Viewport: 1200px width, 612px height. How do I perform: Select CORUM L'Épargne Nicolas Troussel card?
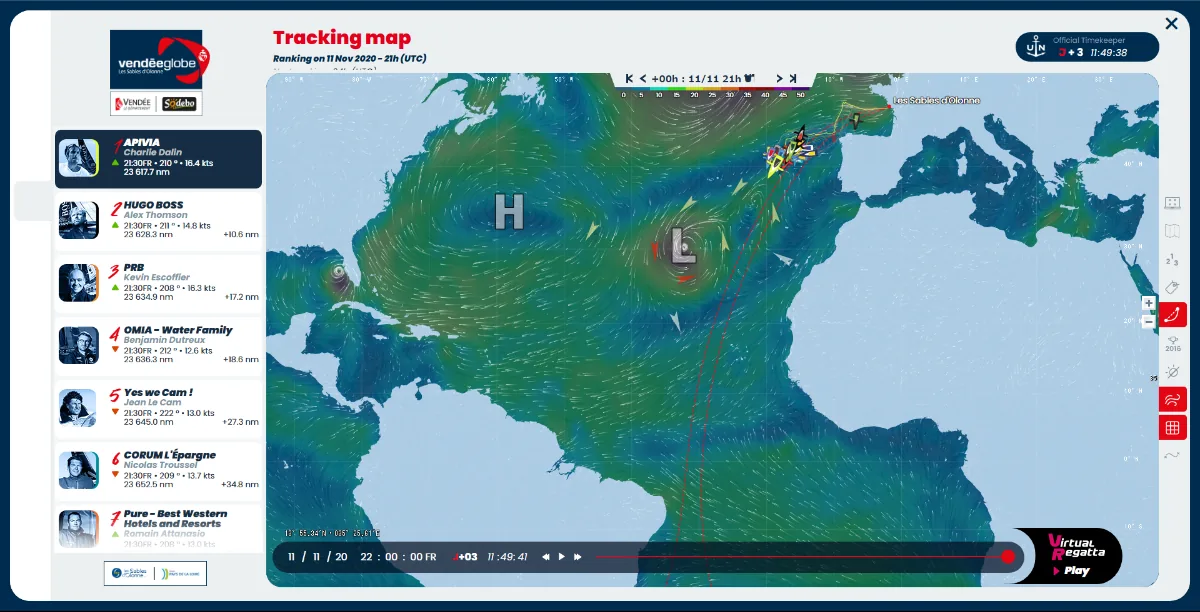158,470
